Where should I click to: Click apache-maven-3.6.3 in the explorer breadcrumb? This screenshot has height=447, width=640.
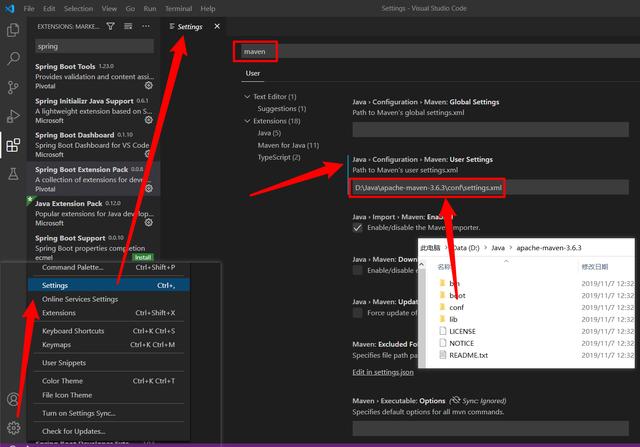click(549, 248)
